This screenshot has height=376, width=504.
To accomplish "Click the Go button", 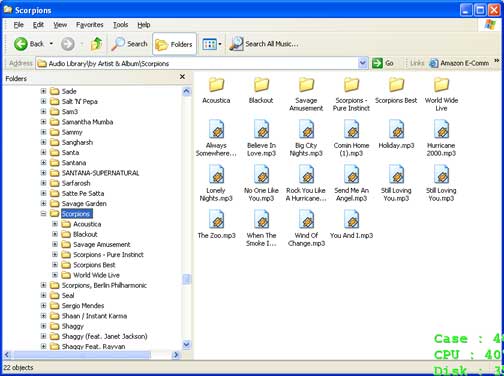I will [x=383, y=63].
